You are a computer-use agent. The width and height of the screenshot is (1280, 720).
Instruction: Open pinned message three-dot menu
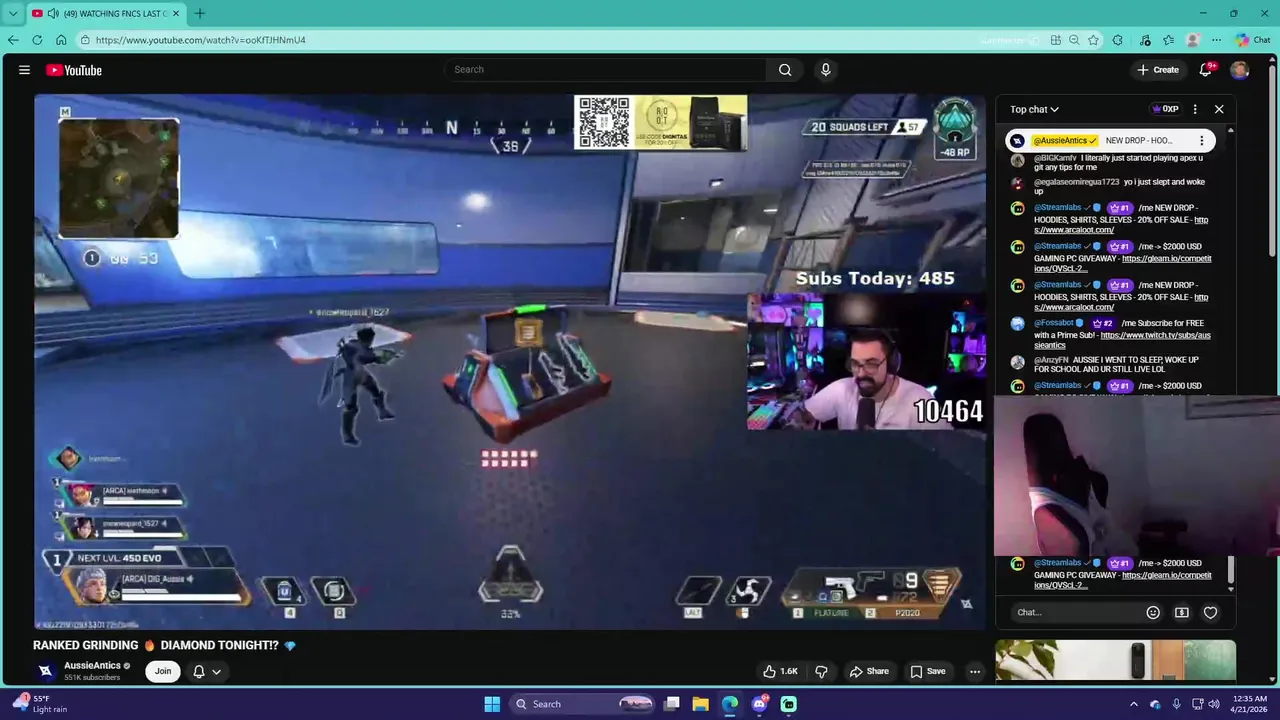click(1201, 141)
